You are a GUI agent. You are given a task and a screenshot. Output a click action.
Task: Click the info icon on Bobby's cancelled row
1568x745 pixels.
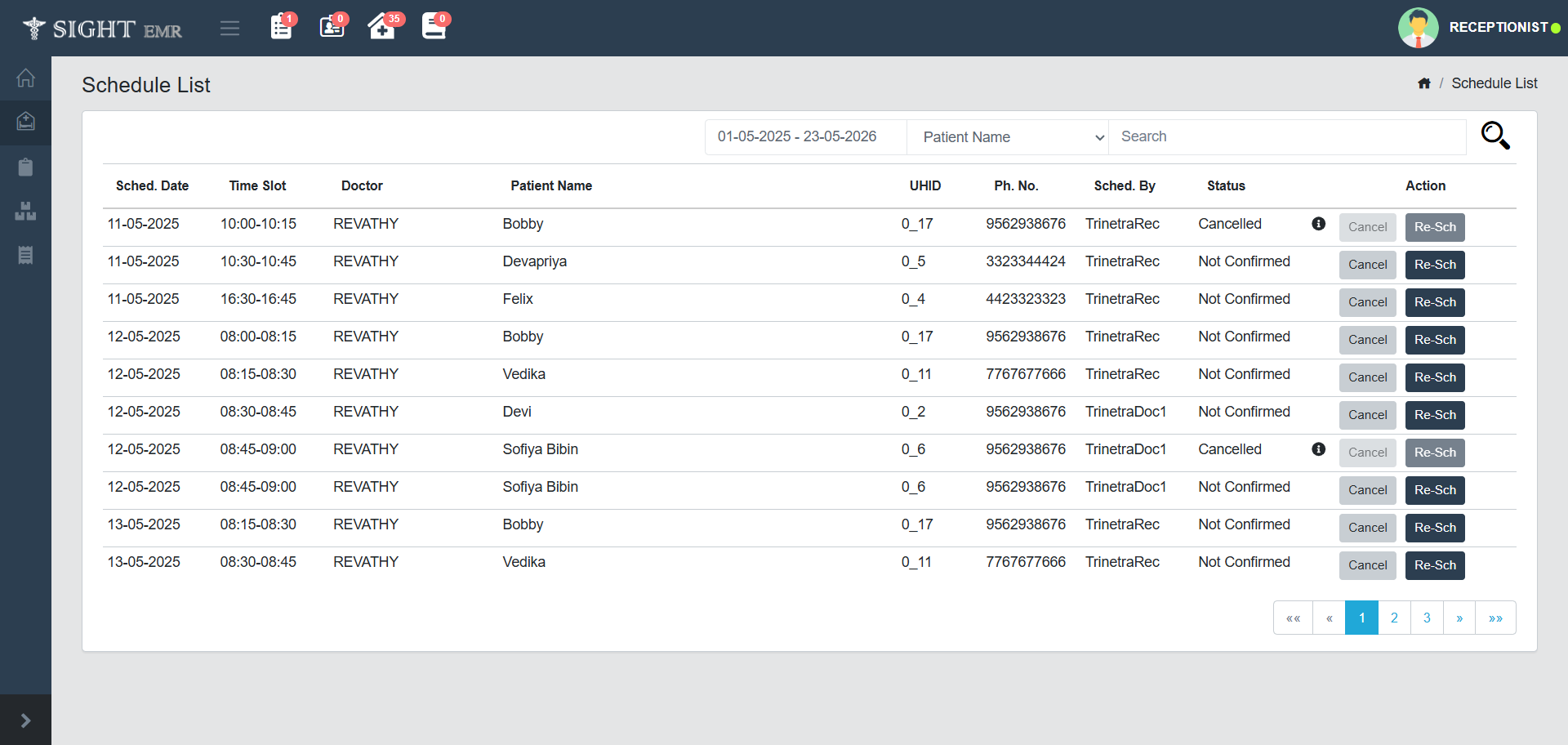coord(1318,224)
